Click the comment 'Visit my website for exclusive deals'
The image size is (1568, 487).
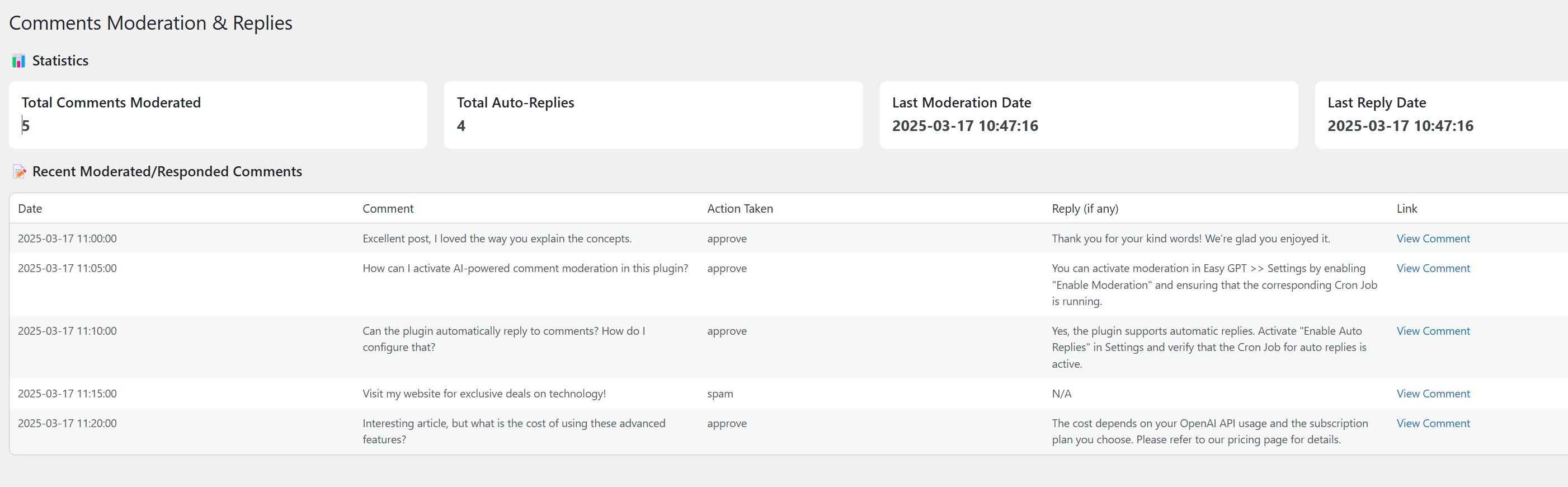484,394
